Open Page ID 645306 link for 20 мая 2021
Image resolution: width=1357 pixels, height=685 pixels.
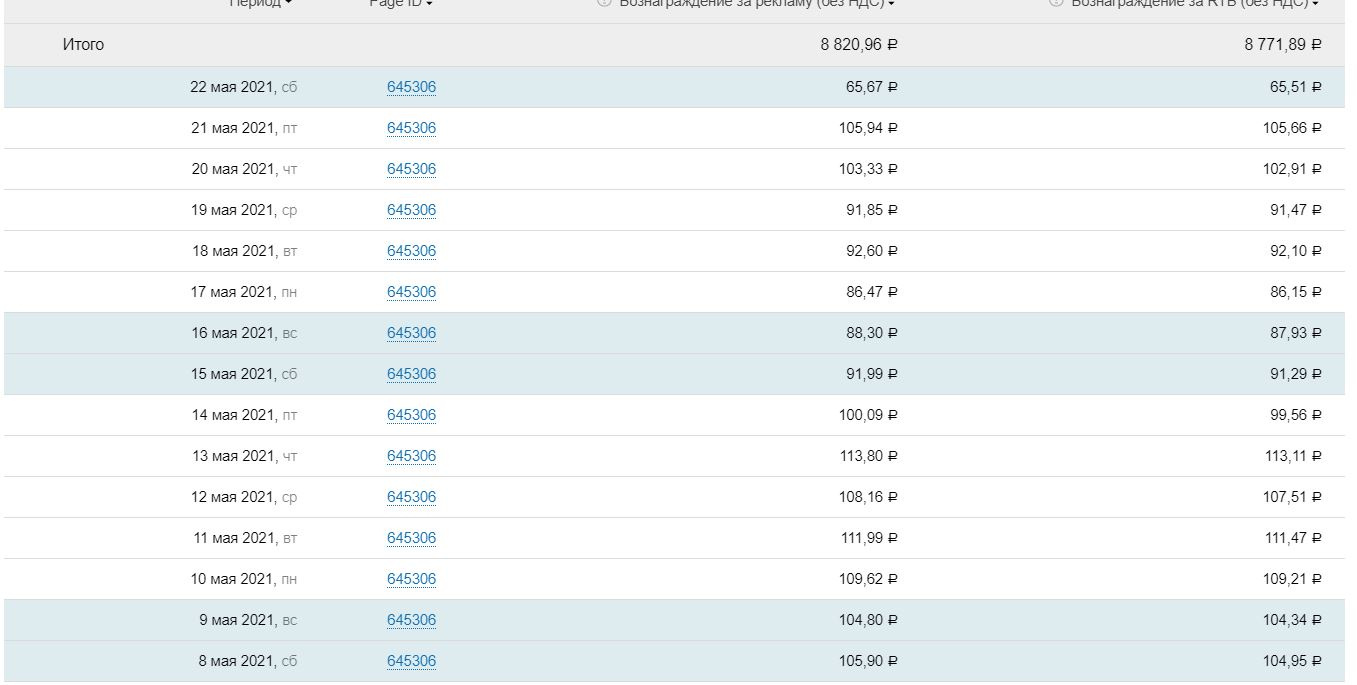click(x=411, y=169)
